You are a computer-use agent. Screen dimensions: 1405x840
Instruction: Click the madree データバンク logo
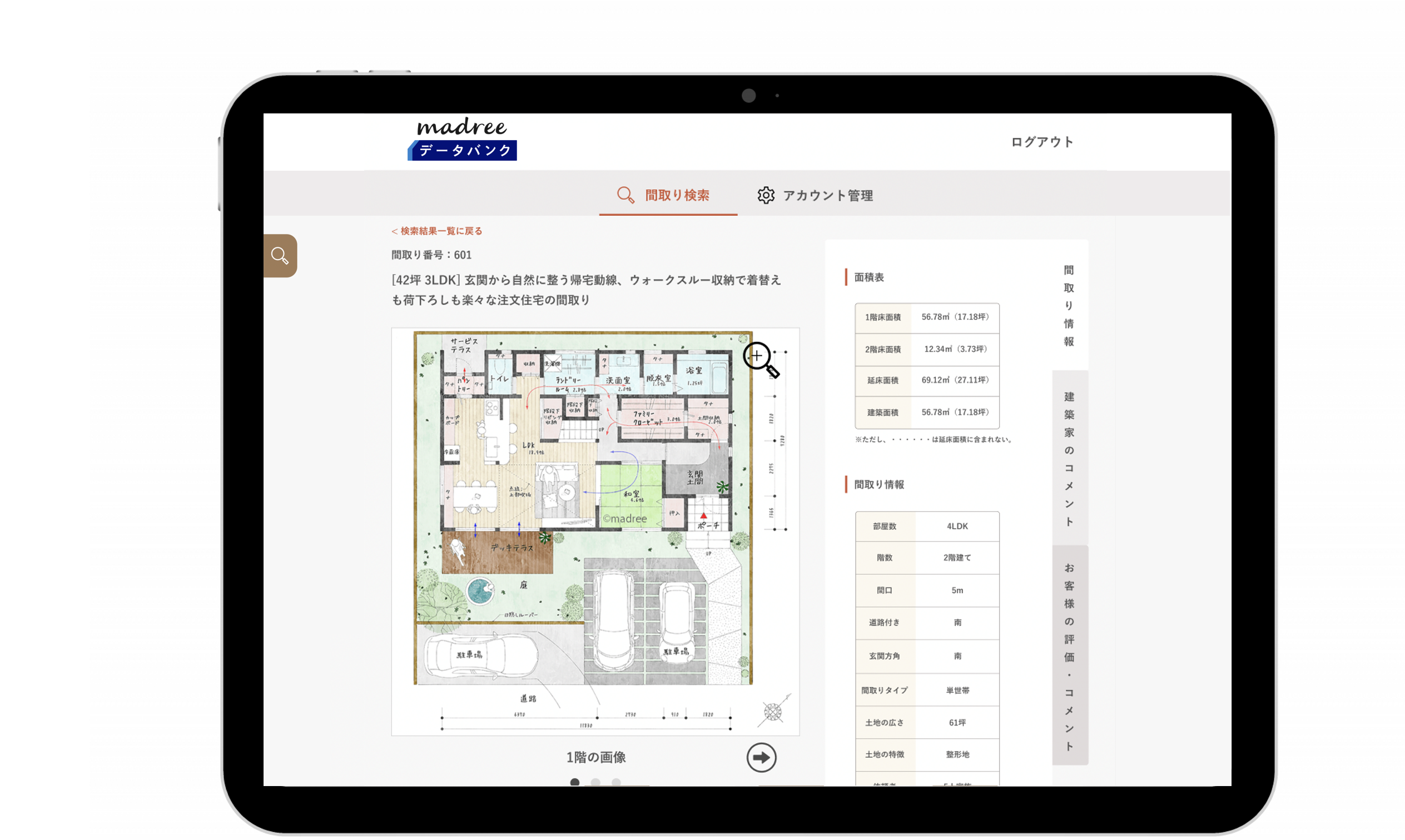click(x=462, y=139)
